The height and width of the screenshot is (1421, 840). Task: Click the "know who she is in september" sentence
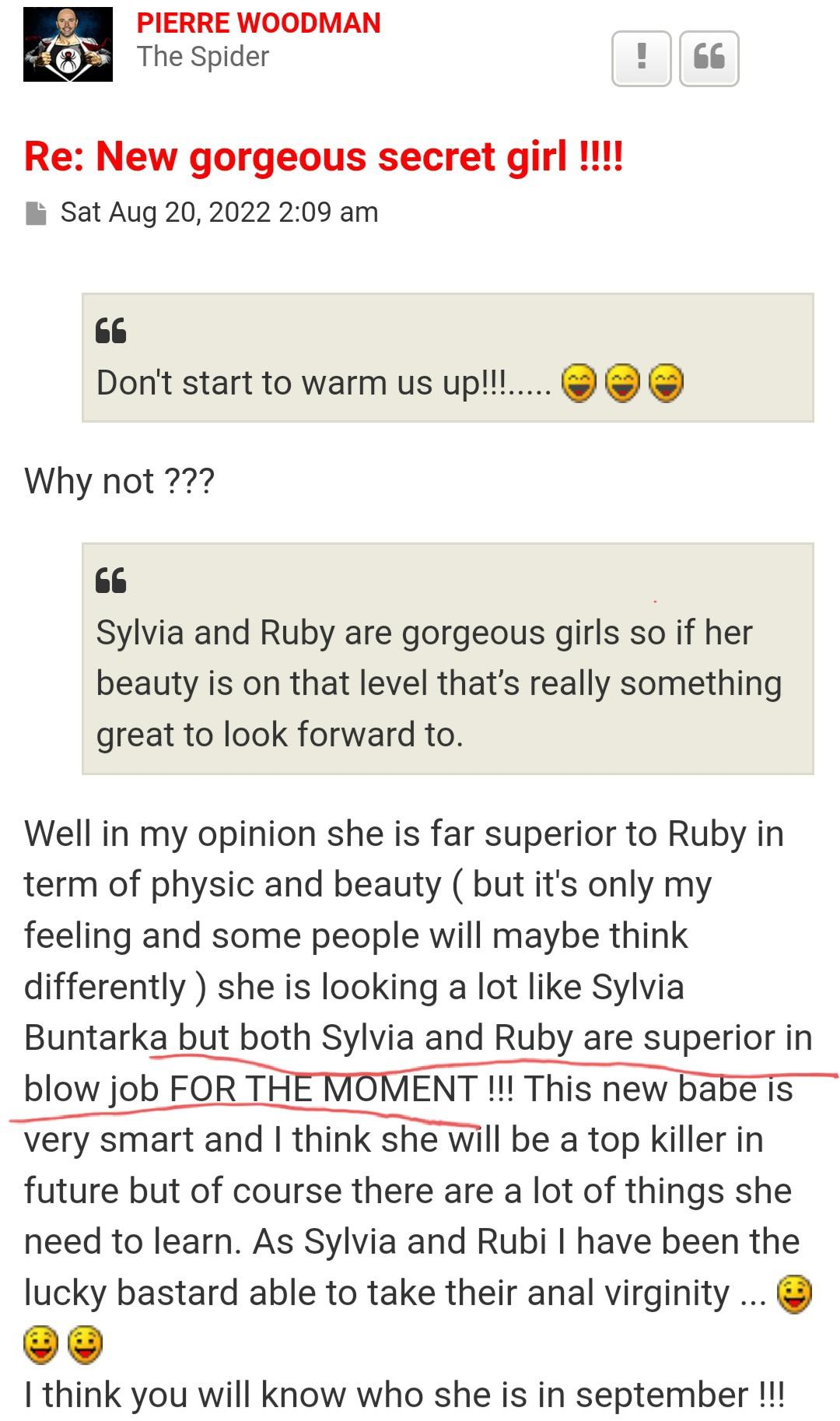[x=404, y=1395]
